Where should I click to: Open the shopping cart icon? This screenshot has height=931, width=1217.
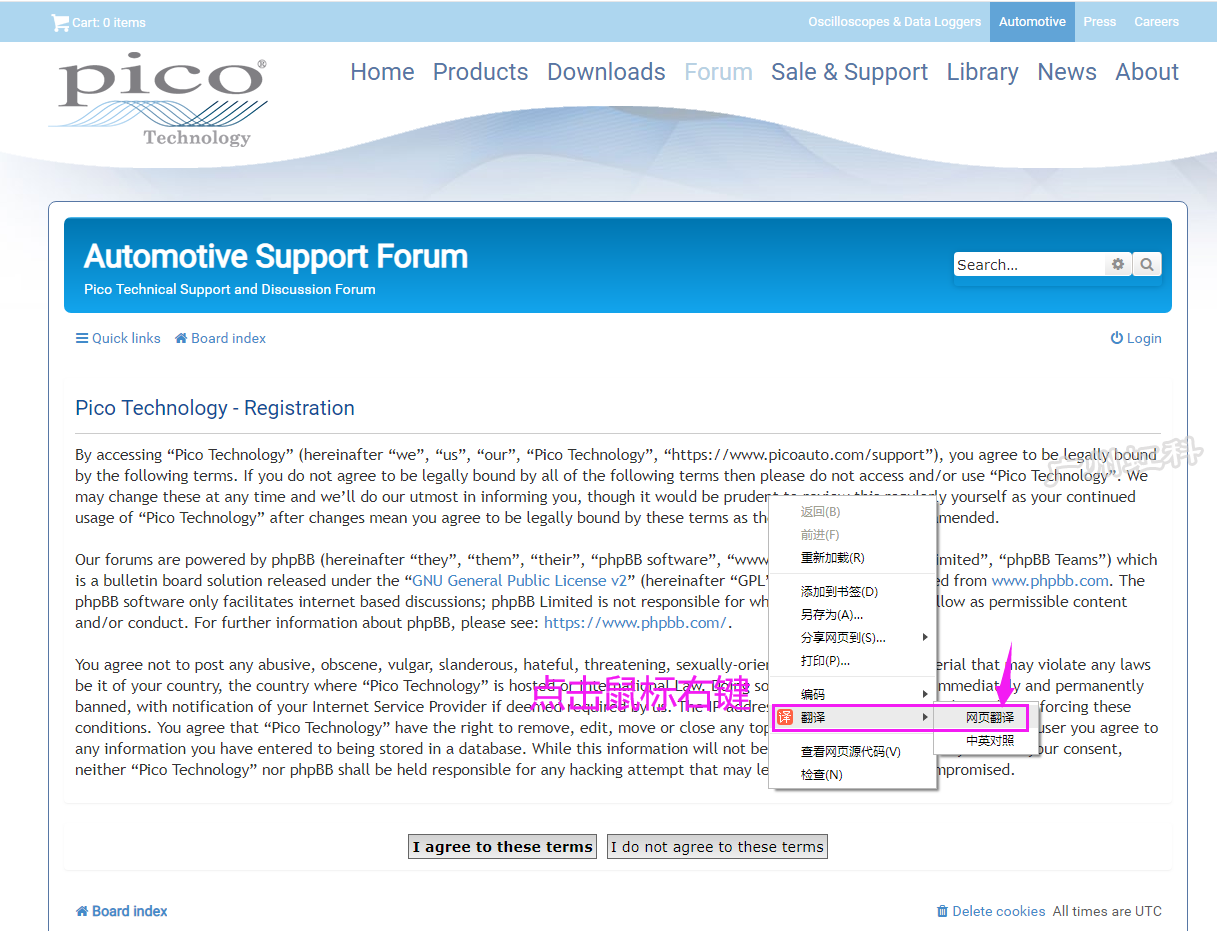pyautogui.click(x=60, y=22)
